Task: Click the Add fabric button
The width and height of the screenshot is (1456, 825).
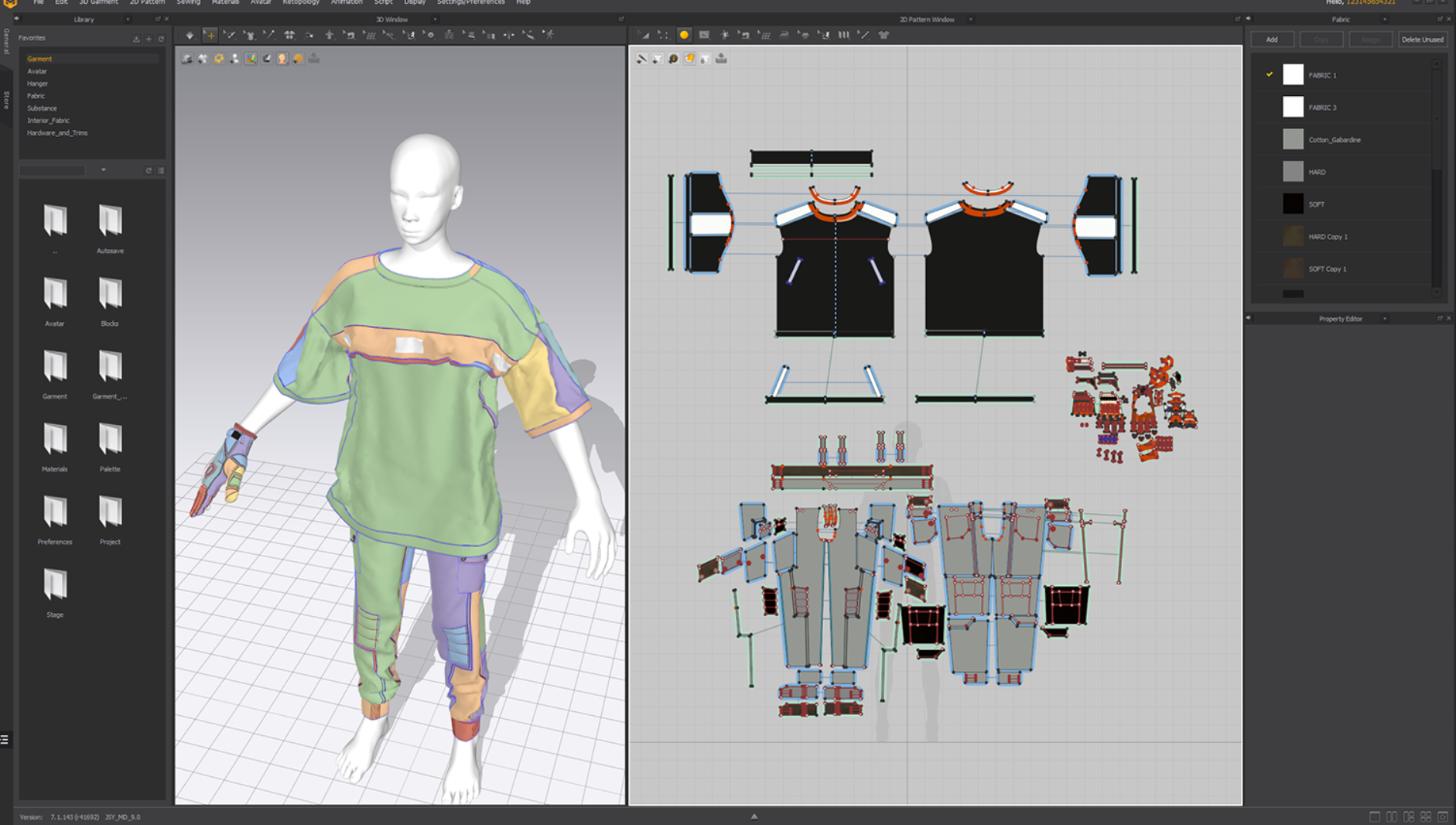Action: (x=1272, y=39)
